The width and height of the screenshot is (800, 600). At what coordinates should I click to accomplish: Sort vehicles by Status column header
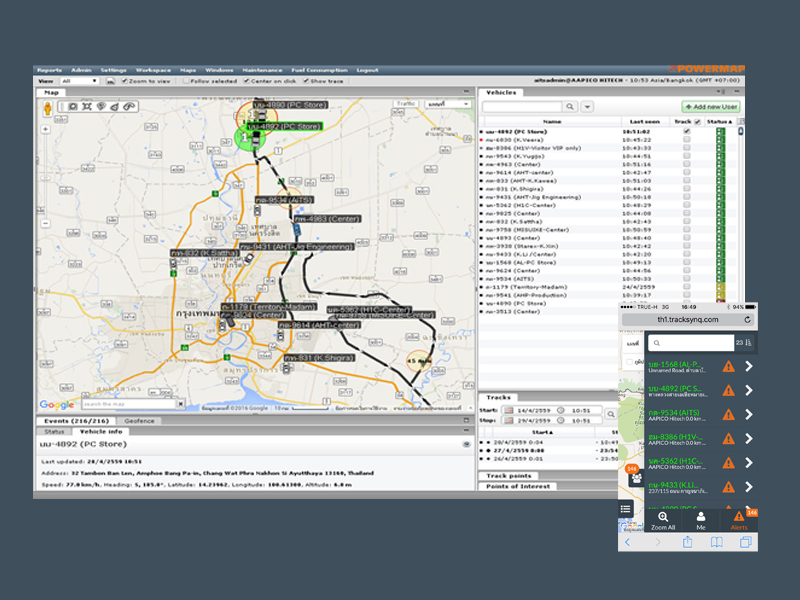[719, 121]
